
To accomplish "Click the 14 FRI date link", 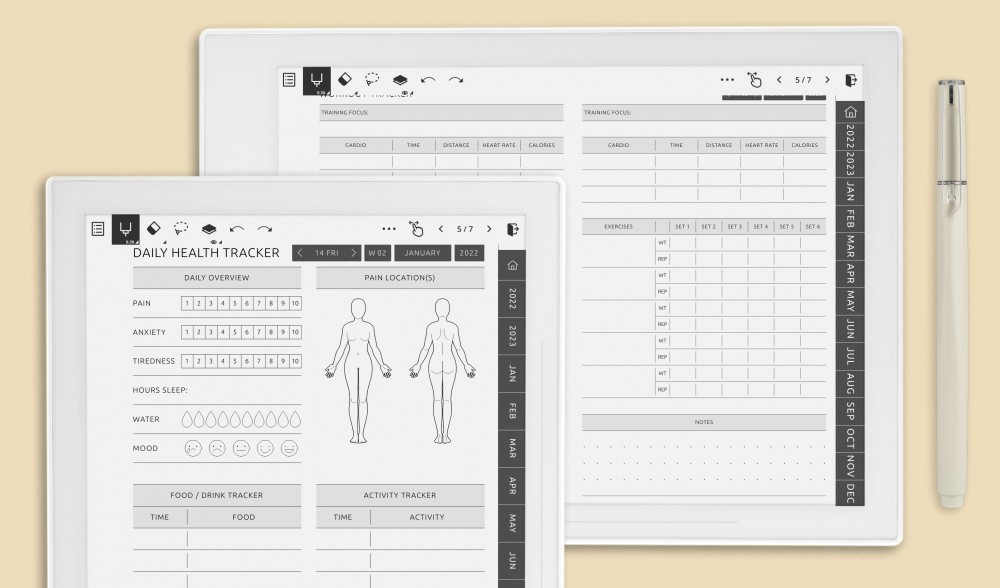I will point(327,253).
